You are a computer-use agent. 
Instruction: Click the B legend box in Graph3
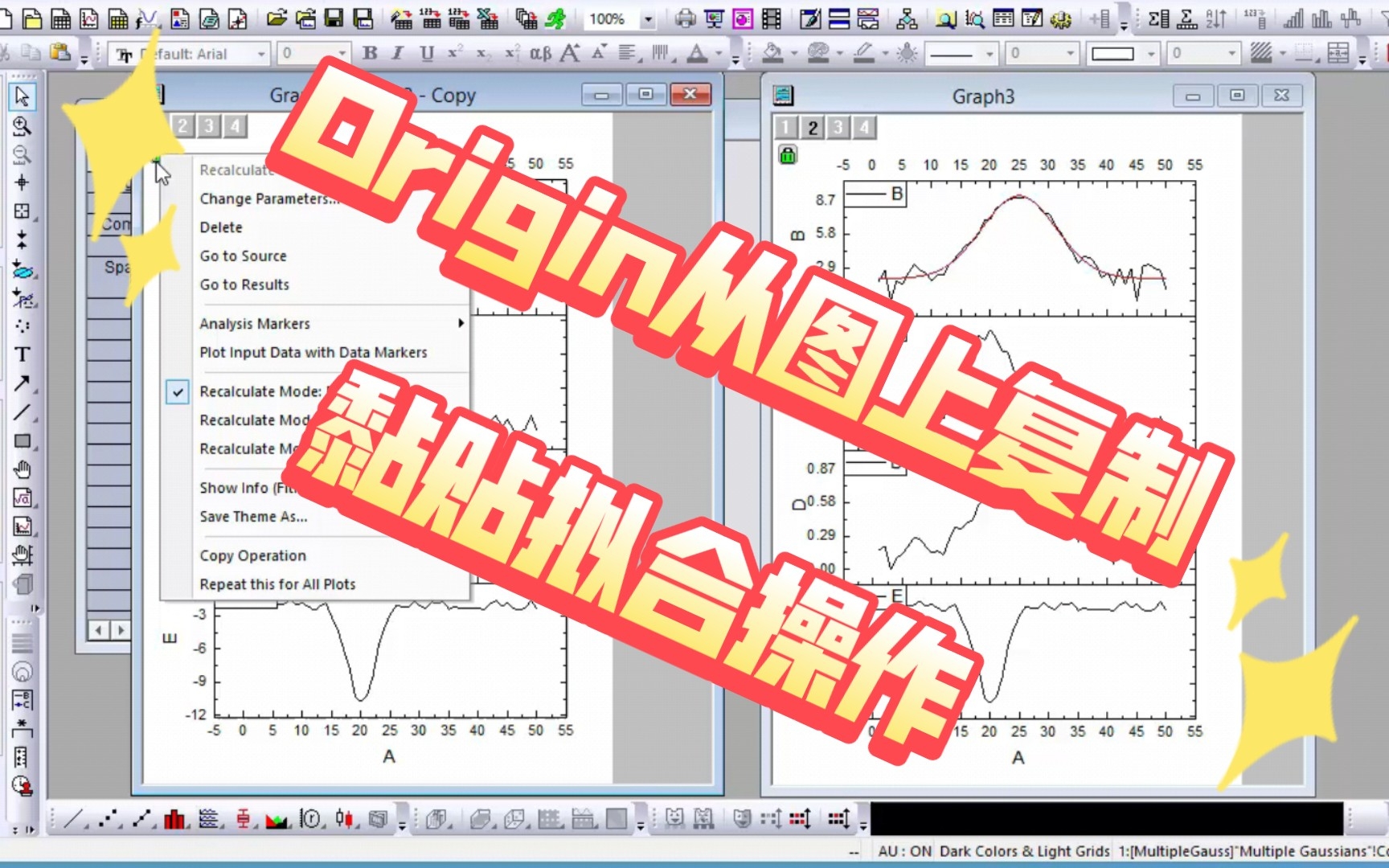[x=875, y=194]
